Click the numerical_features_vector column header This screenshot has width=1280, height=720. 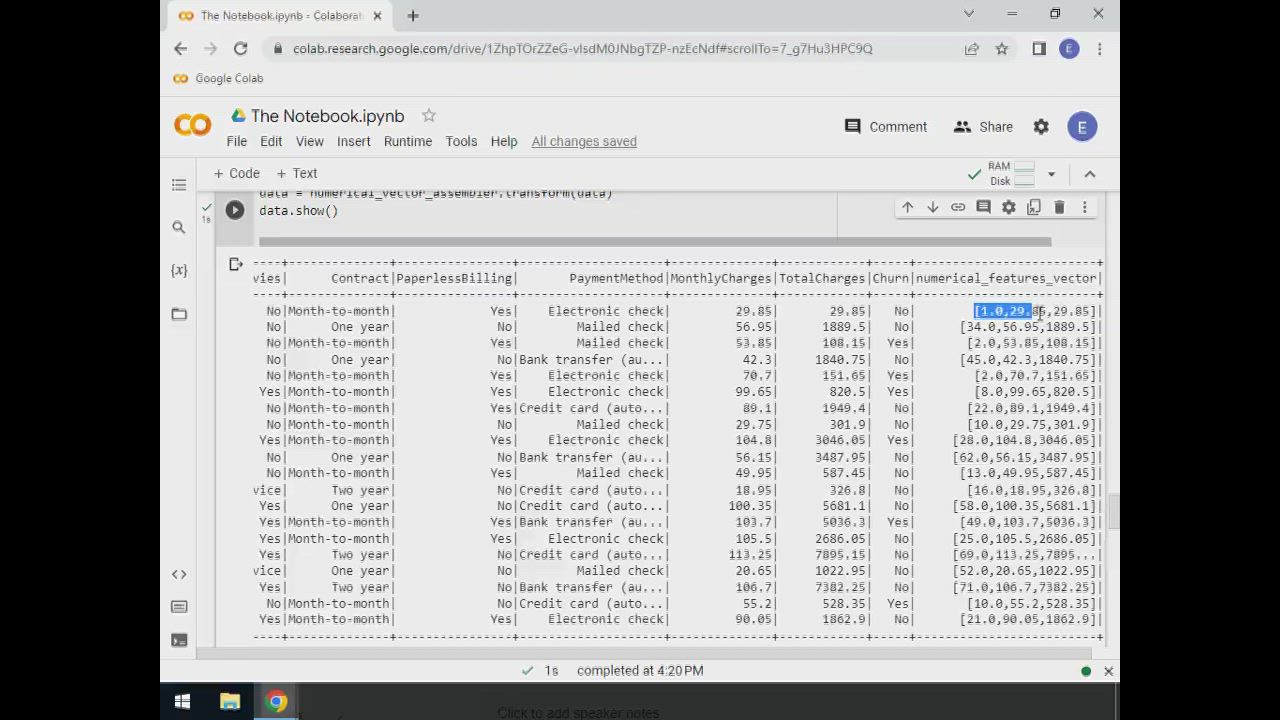tap(1007, 279)
